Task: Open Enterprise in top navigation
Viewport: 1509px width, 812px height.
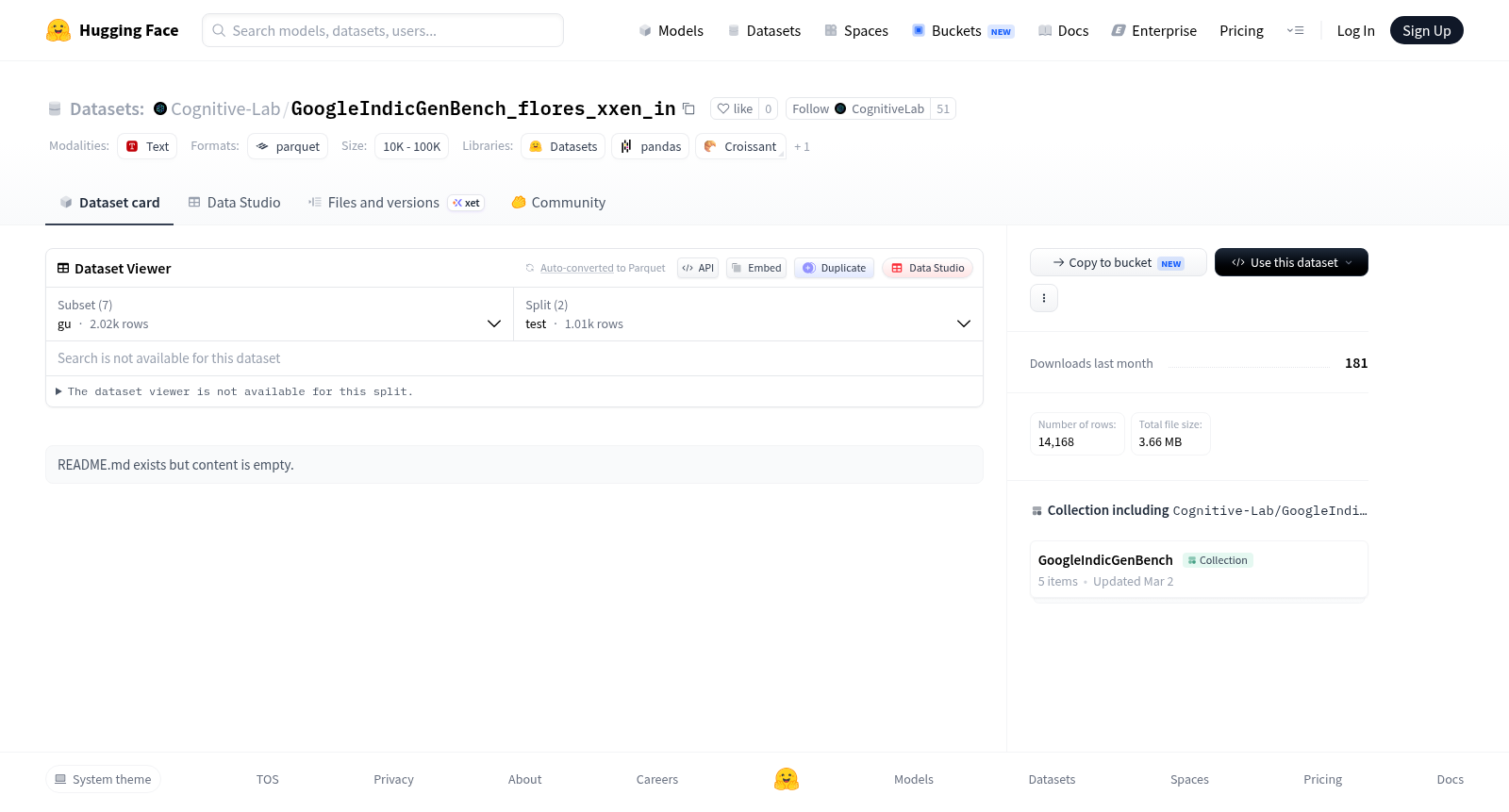Action: 1154,30
